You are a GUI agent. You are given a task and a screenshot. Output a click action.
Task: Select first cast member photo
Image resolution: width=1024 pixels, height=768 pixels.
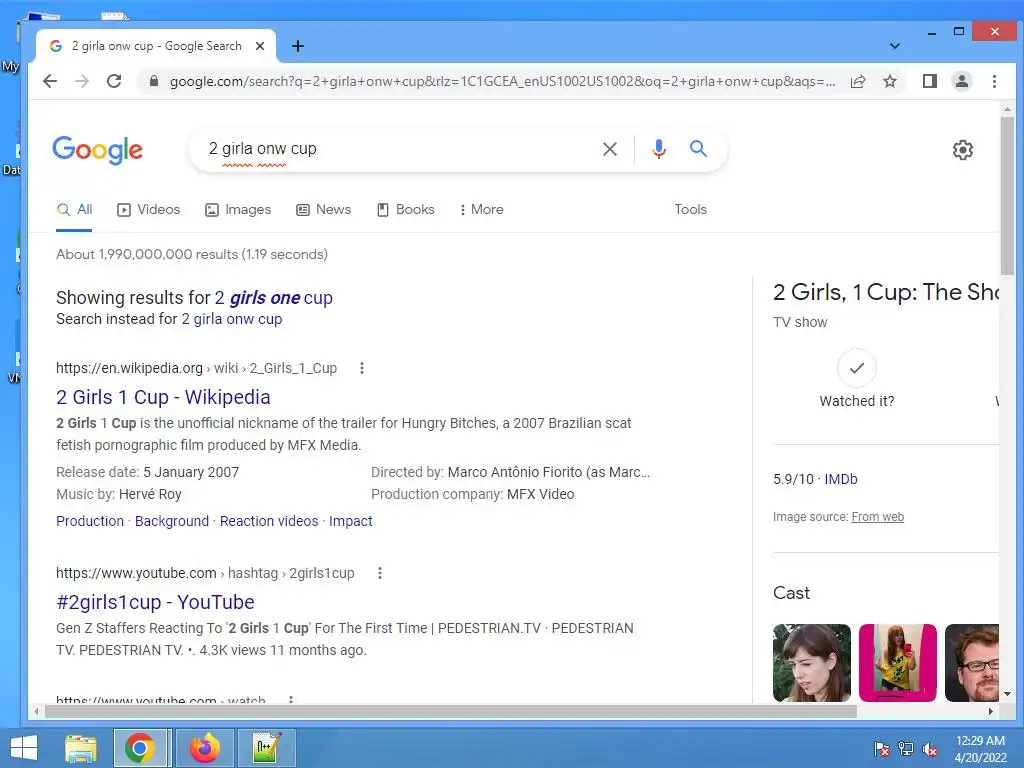click(812, 663)
